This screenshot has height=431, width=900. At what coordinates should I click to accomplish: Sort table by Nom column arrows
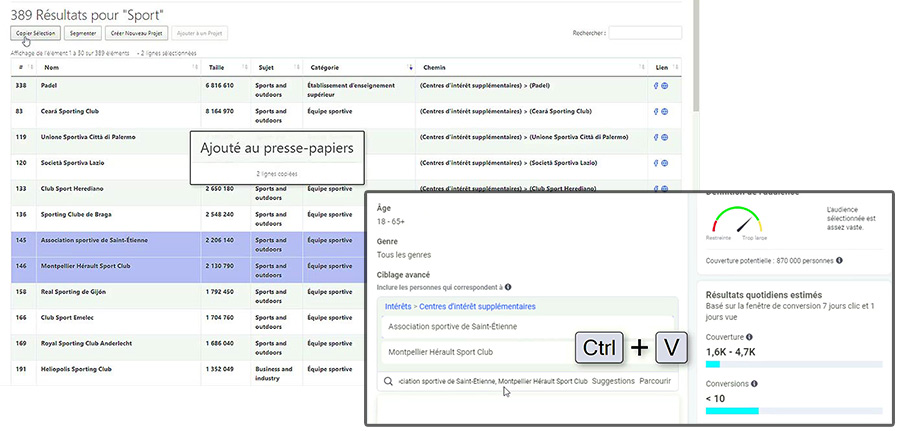(x=196, y=68)
